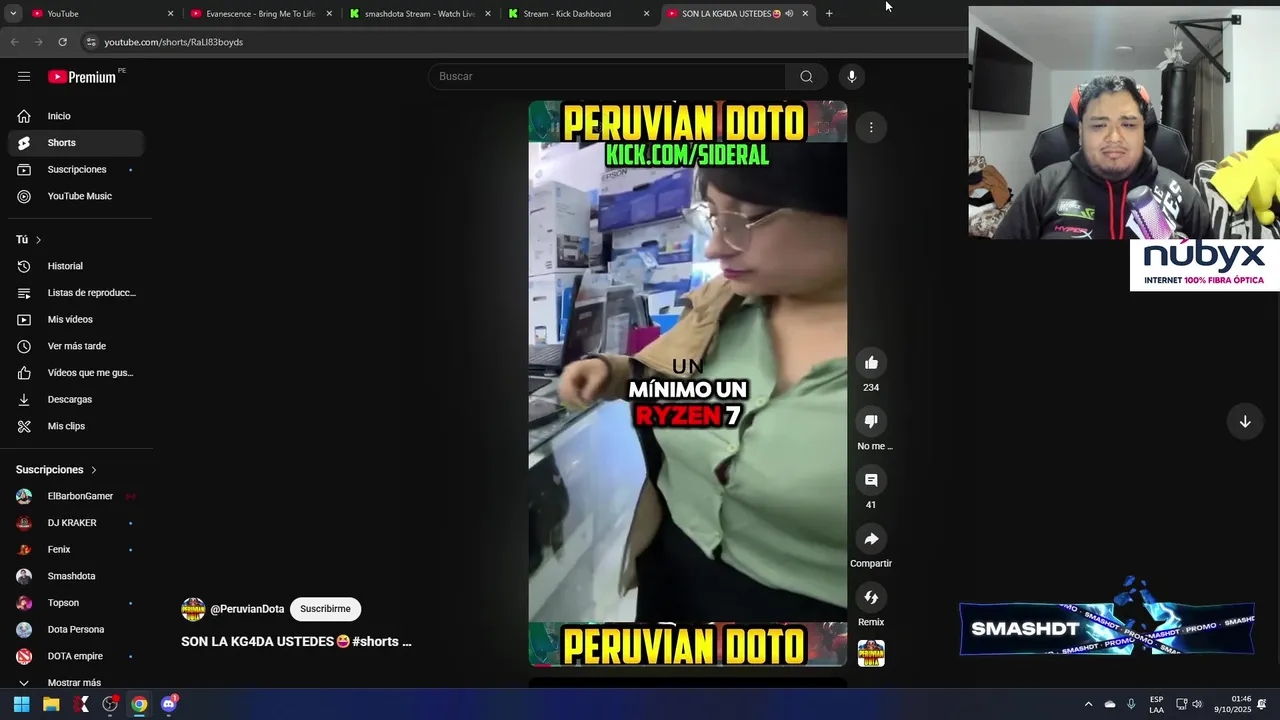The width and height of the screenshot is (1280, 720).
Task: Open the YouTube hamburger guide menu
Action: click(x=24, y=77)
